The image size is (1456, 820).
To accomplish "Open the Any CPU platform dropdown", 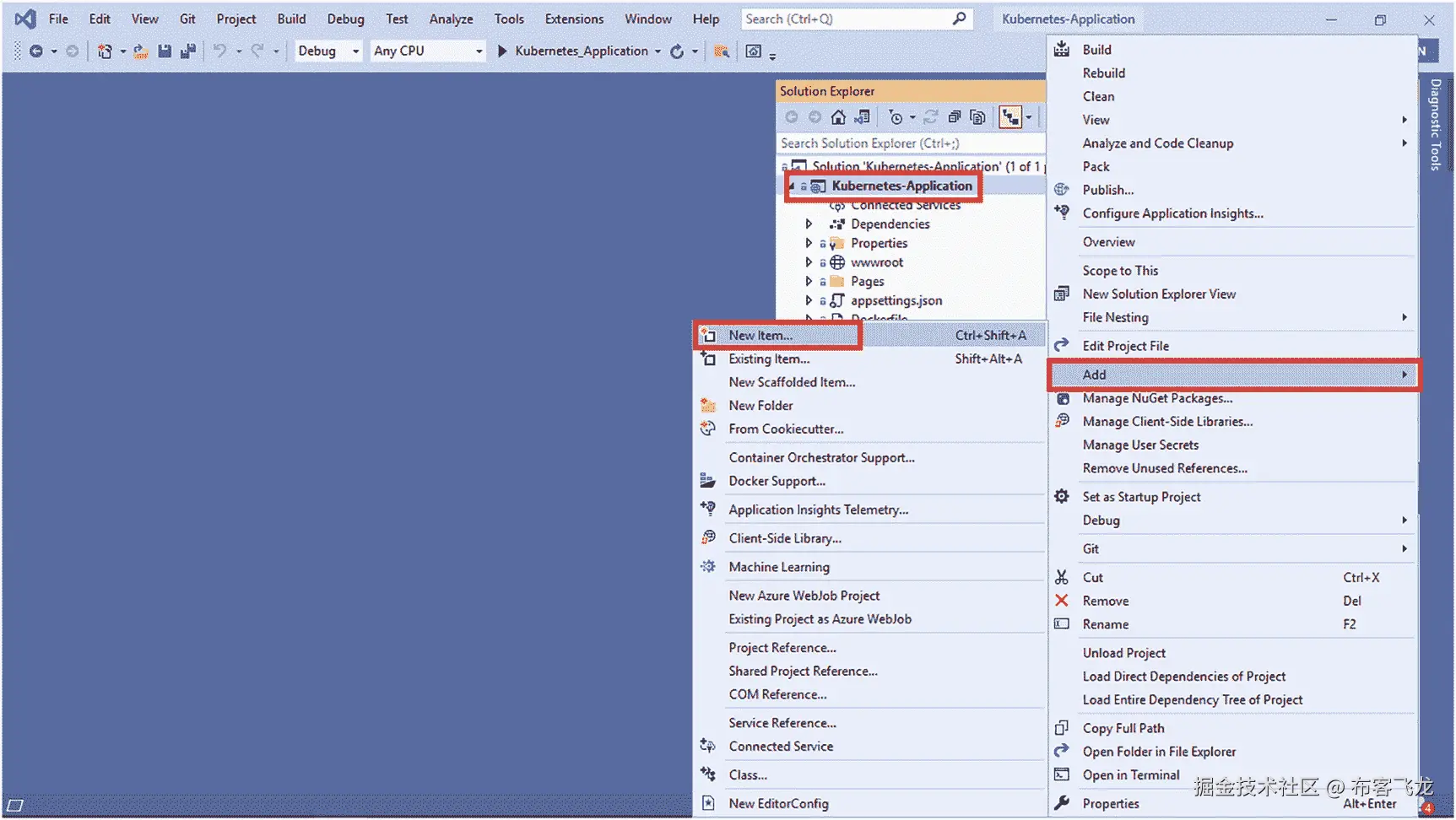I will point(429,51).
